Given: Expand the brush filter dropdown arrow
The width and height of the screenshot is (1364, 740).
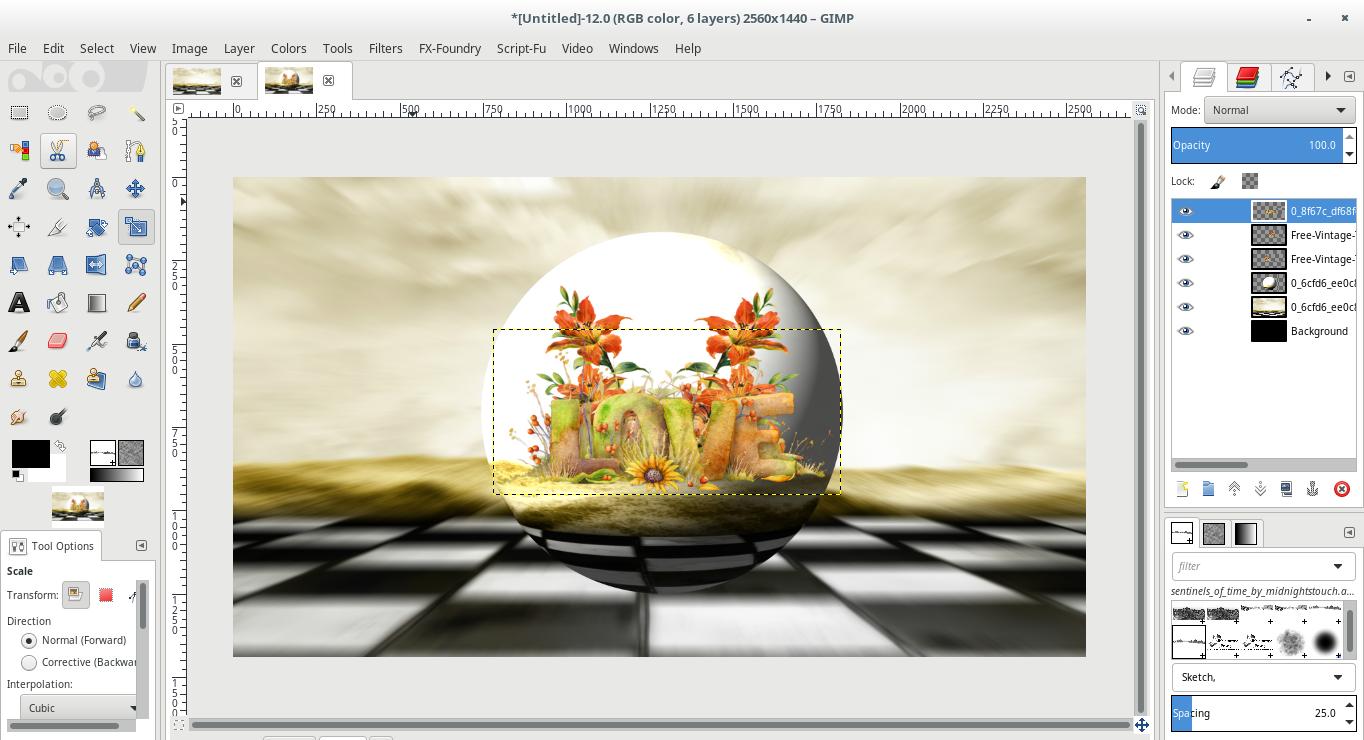Looking at the screenshot, I should (1338, 566).
